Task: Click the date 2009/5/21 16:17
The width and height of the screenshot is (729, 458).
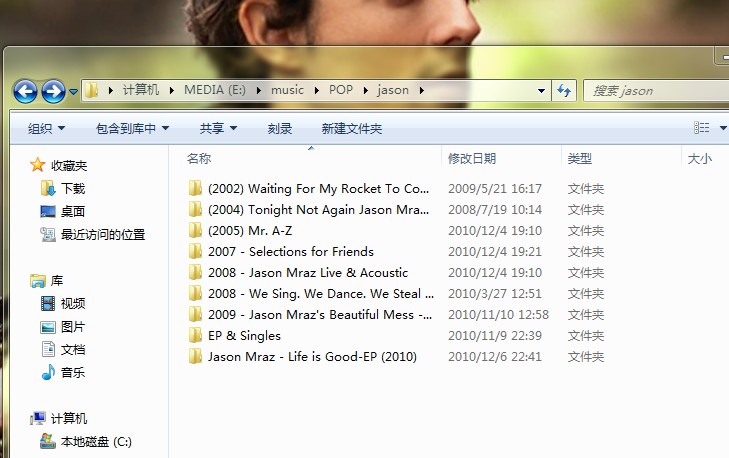Action: coord(495,188)
